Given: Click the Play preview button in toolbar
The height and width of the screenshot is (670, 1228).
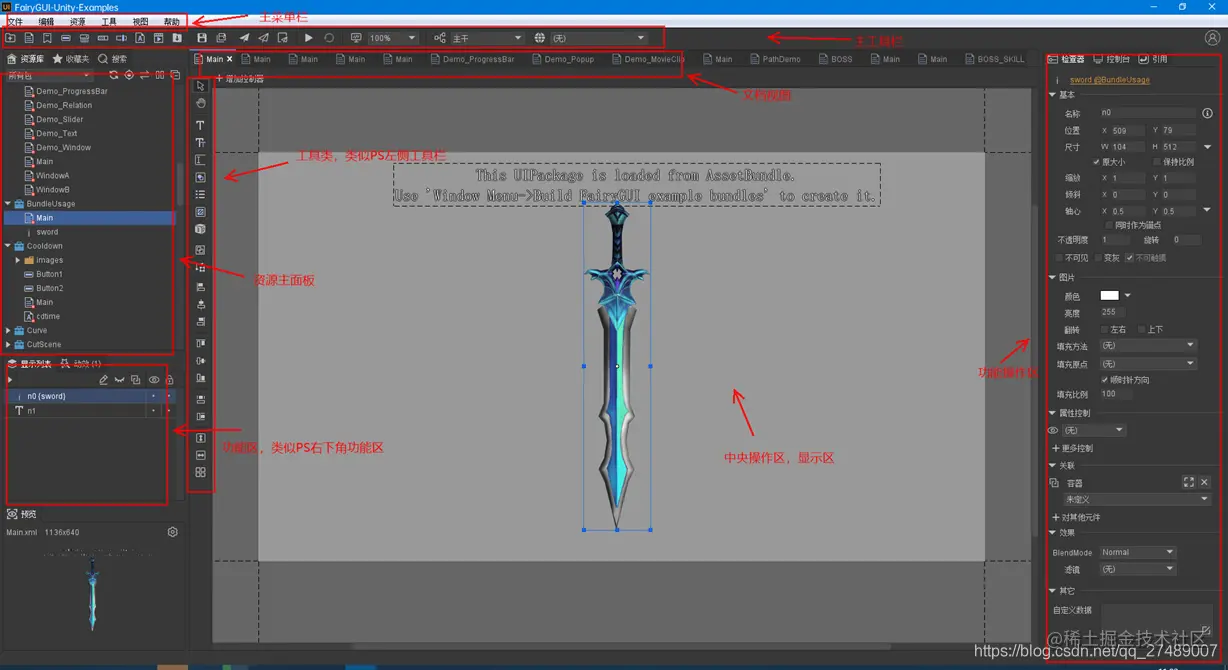Looking at the screenshot, I should [x=308, y=38].
